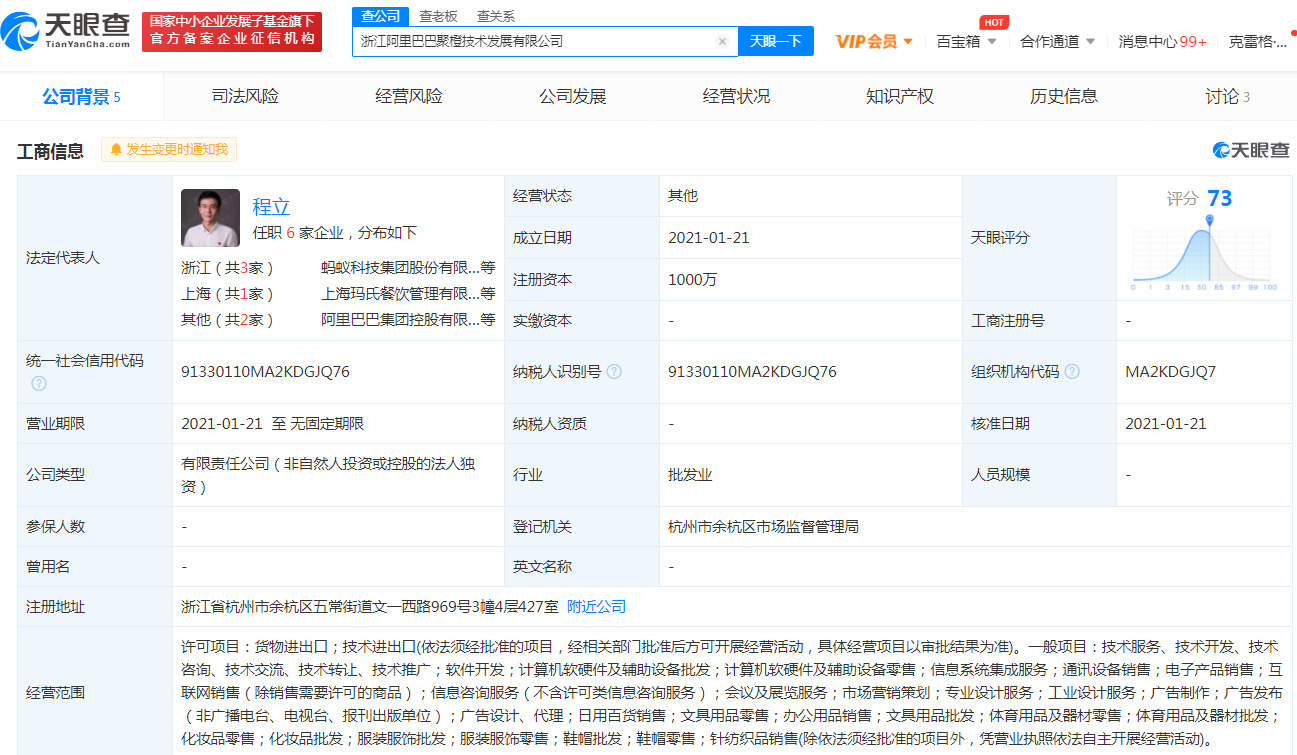Click the 注册资本 value 1000万
Viewport: 1297px width, 755px height.
692,279
